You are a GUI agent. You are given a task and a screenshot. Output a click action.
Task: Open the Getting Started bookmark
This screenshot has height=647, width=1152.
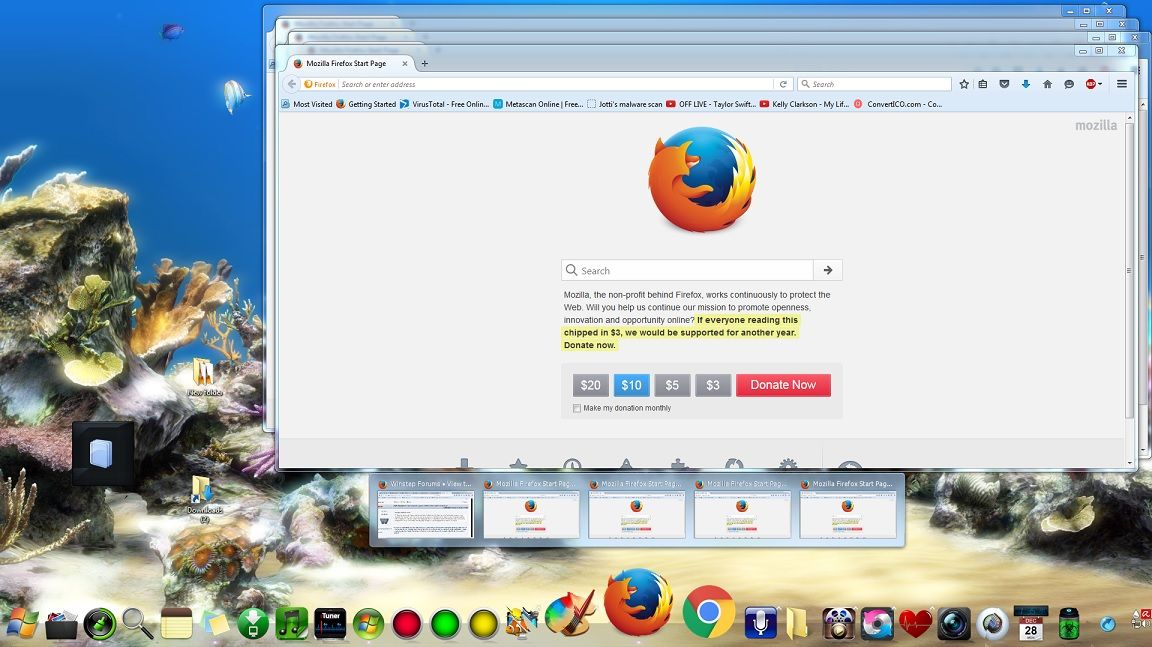(366, 104)
